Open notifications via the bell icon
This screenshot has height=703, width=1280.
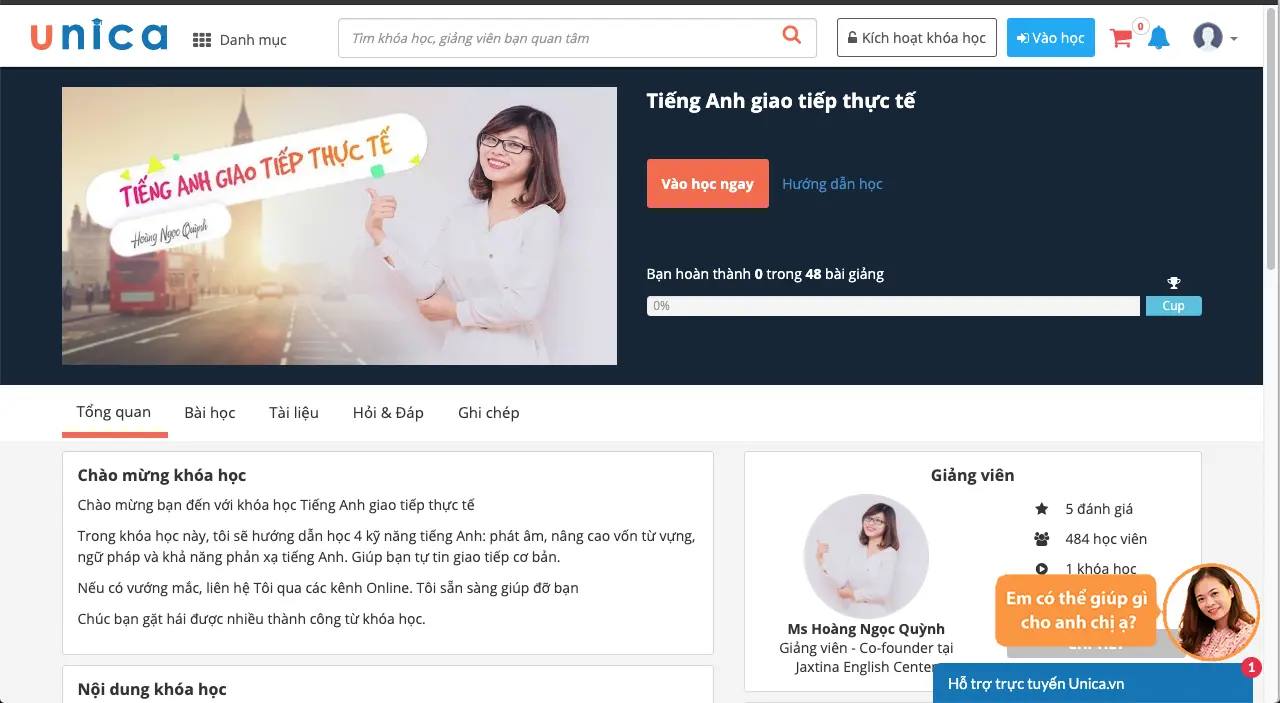[1159, 37]
